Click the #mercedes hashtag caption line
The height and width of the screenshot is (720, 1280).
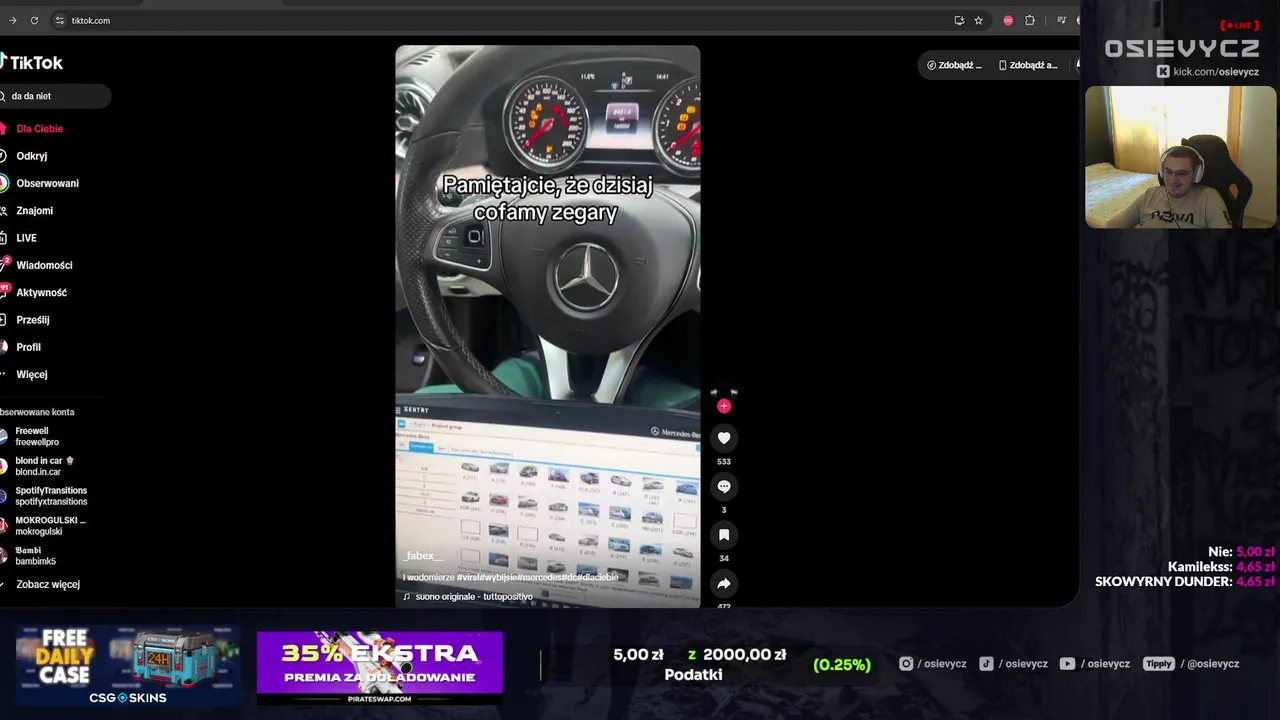pyautogui.click(x=510, y=577)
